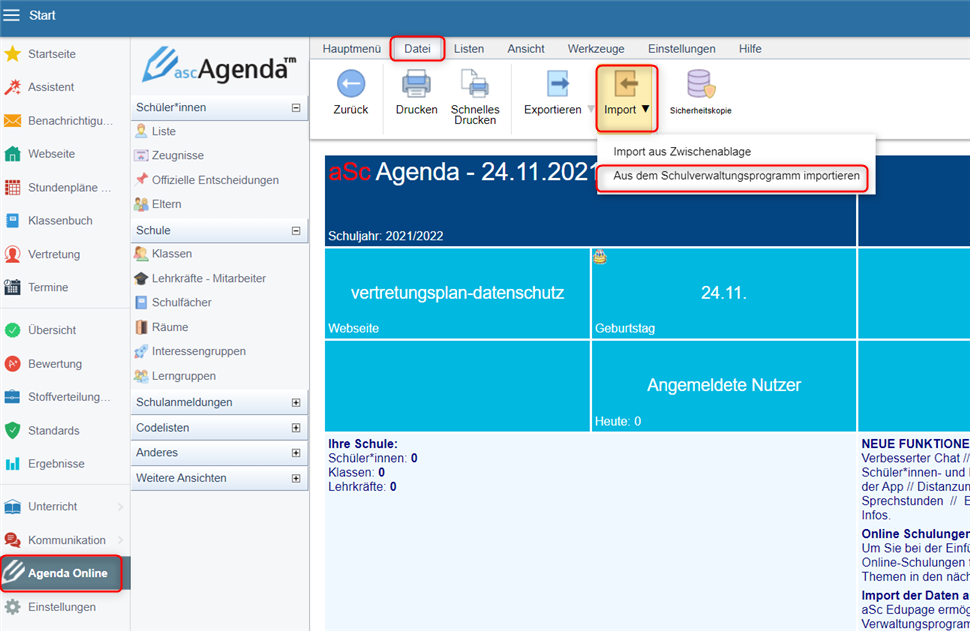Open the Werkzeuge tab

596,49
